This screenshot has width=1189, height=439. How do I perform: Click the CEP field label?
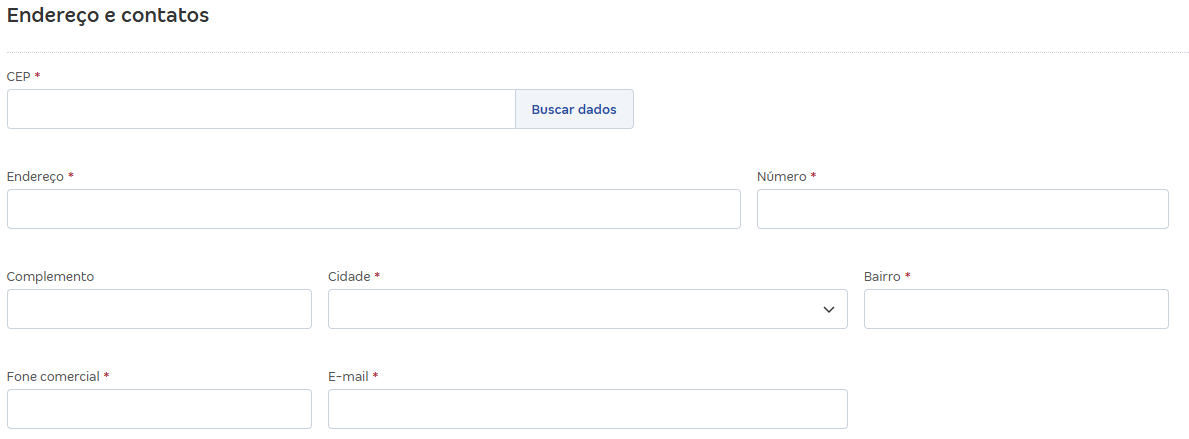(x=19, y=76)
